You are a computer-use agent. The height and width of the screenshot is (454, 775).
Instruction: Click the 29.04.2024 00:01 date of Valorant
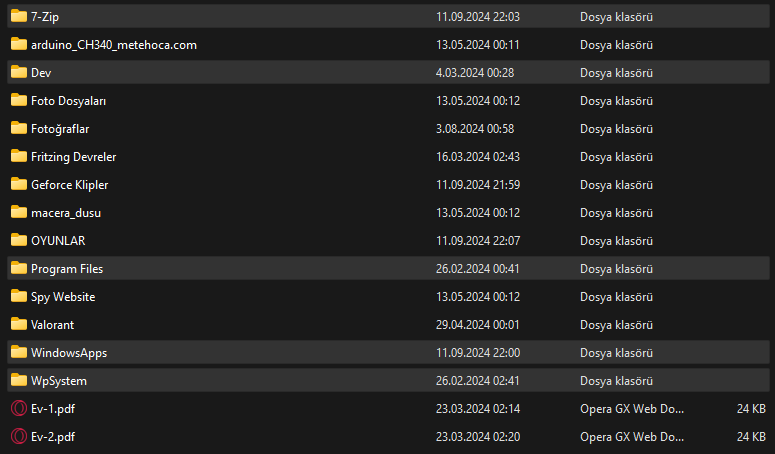[477, 325]
